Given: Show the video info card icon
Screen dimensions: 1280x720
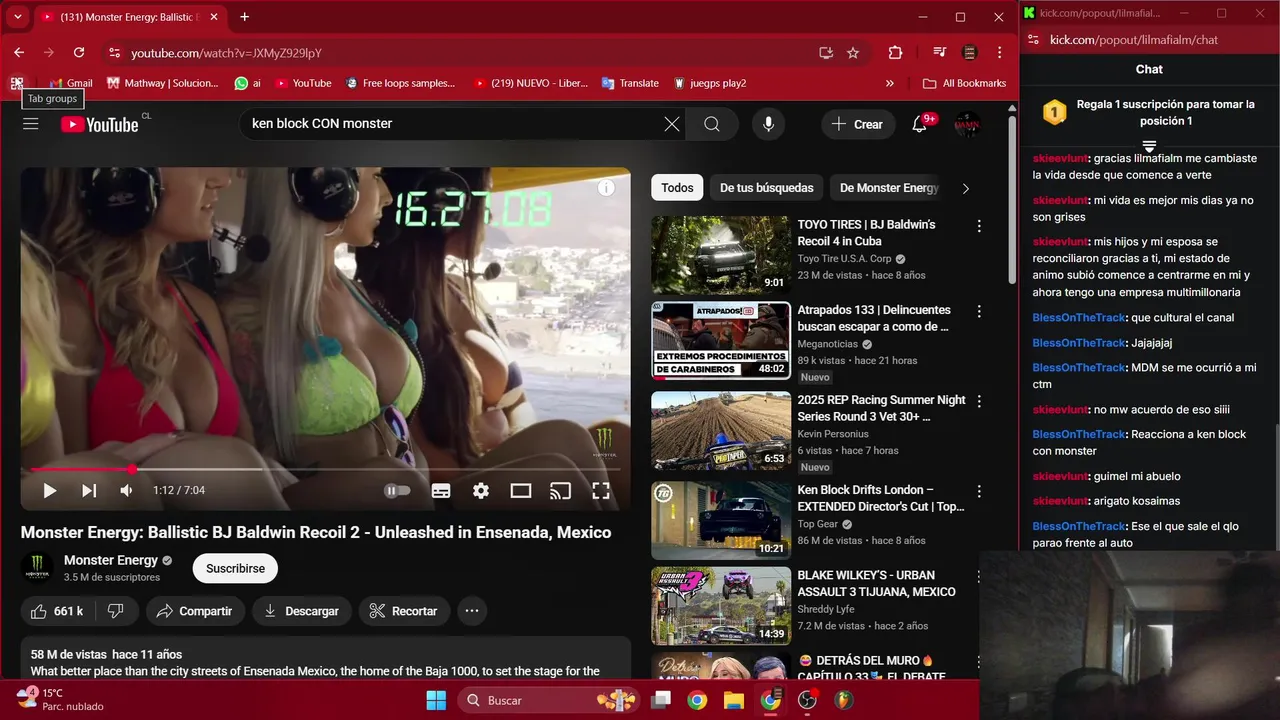Looking at the screenshot, I should pyautogui.click(x=606, y=188).
